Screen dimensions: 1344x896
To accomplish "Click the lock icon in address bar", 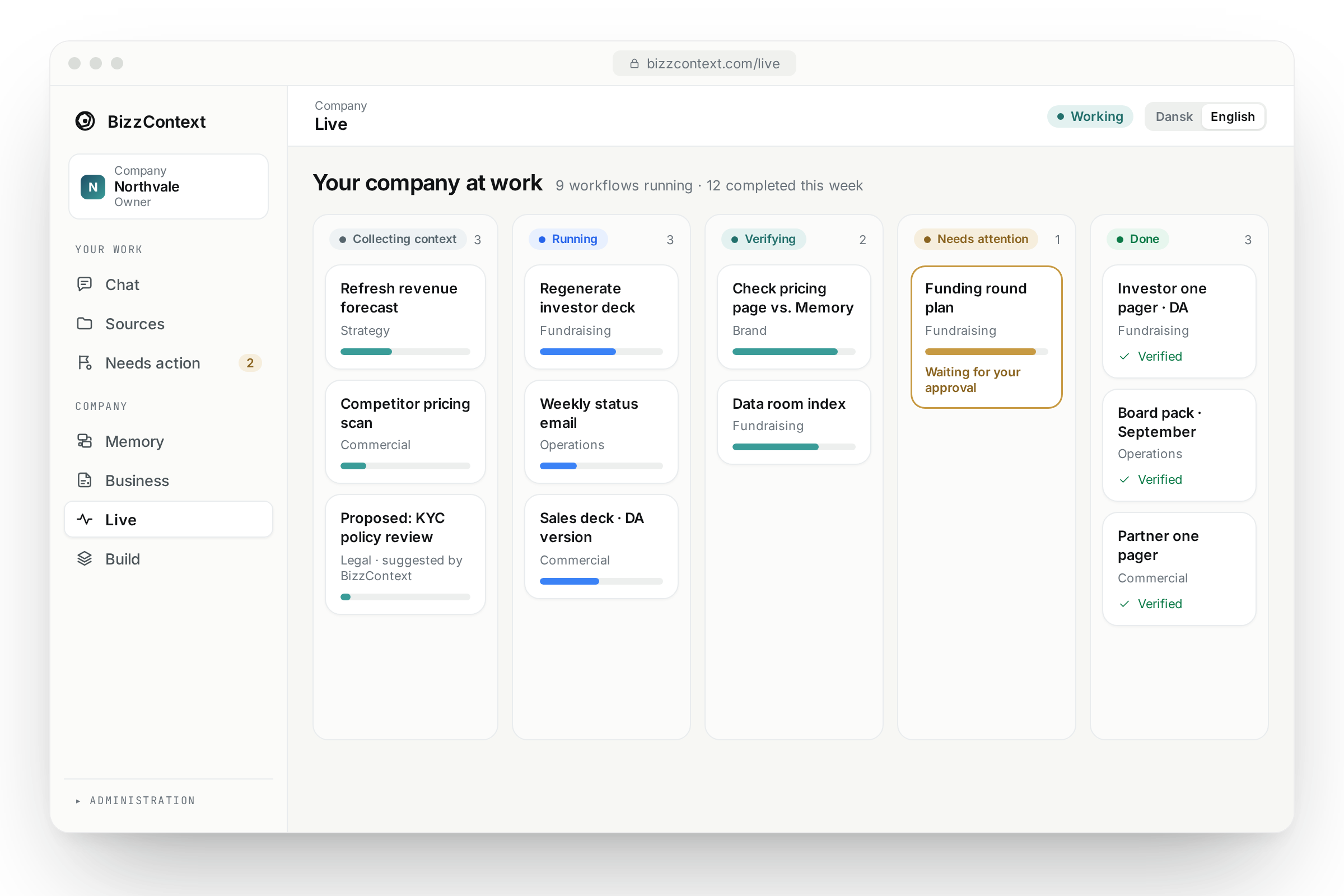I will pyautogui.click(x=634, y=63).
